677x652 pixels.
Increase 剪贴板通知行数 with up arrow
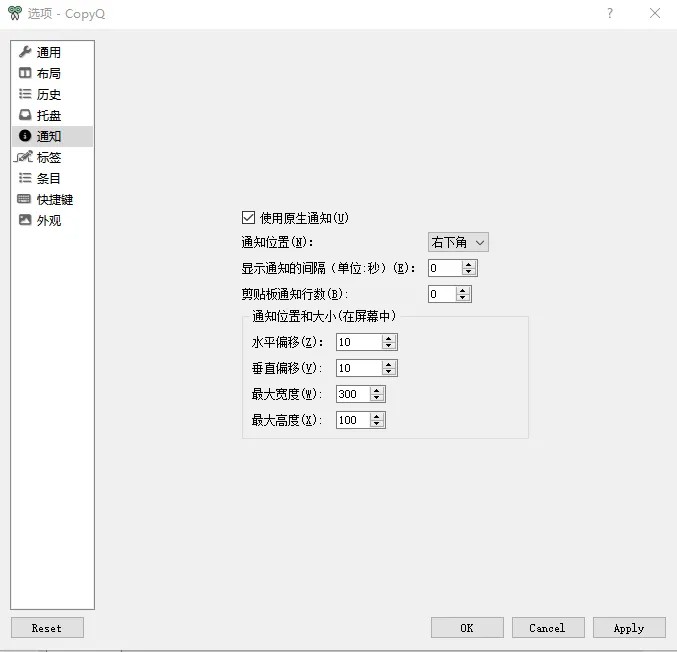click(463, 290)
